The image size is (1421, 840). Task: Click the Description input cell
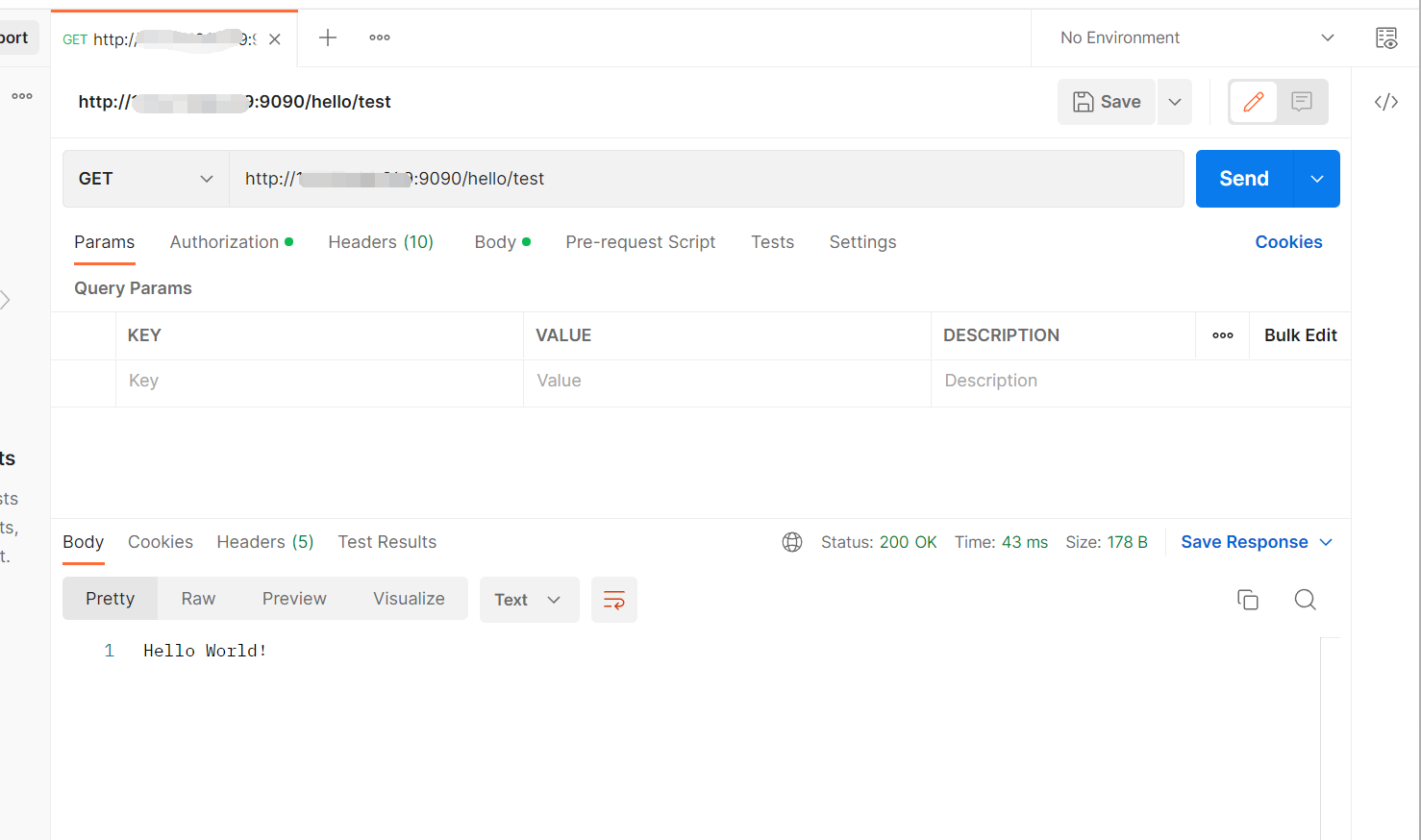coord(1140,381)
